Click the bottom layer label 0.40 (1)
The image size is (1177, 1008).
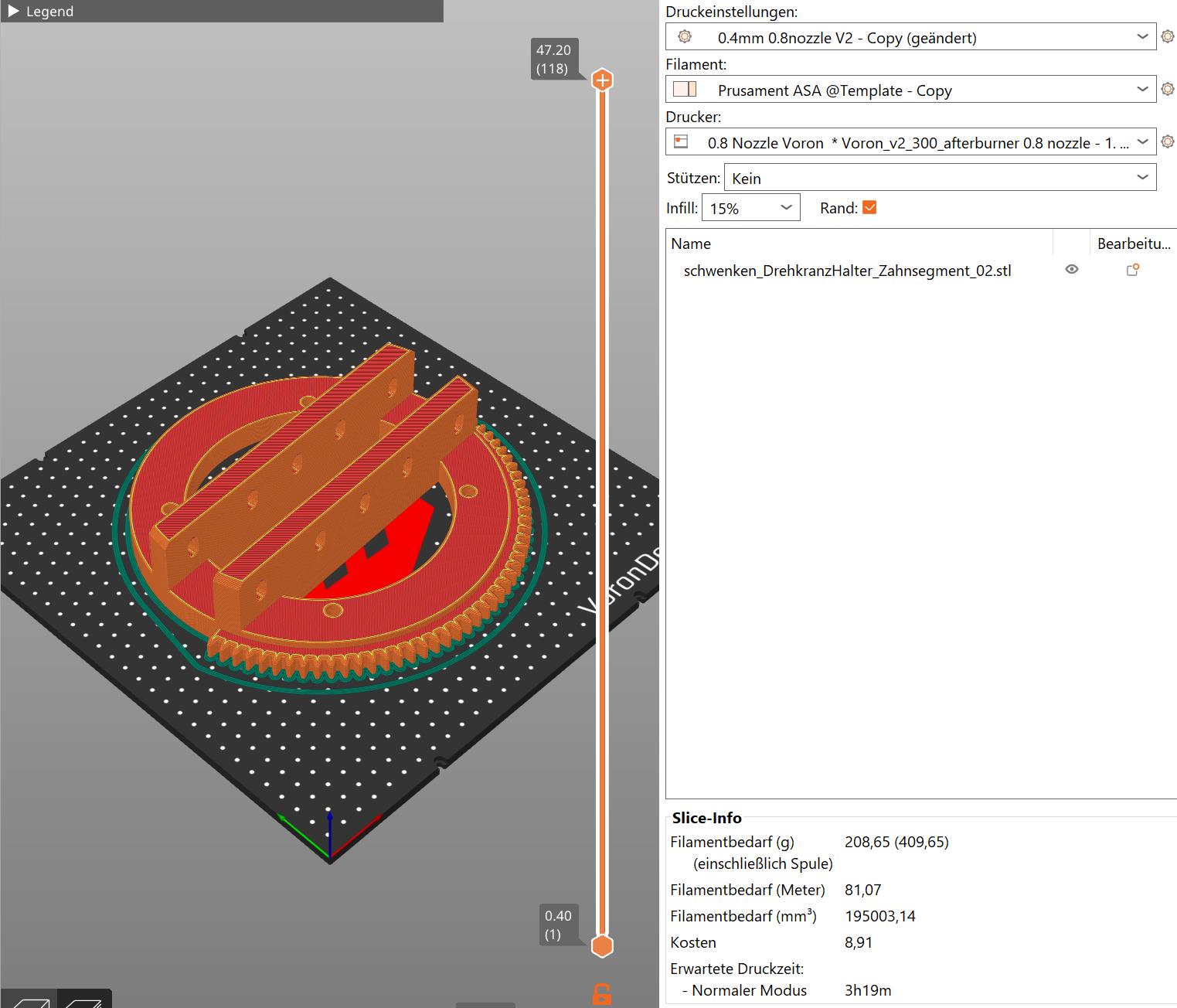click(559, 925)
